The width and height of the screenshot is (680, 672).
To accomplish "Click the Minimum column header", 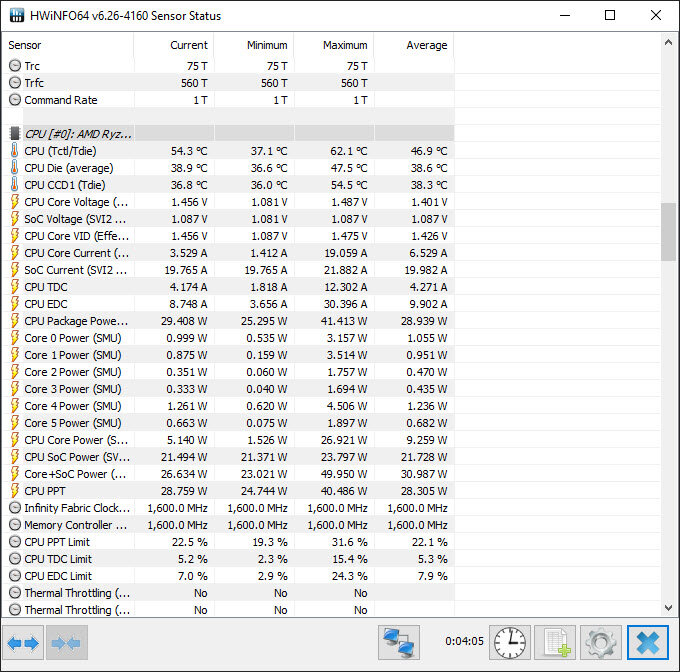I will tap(254, 45).
